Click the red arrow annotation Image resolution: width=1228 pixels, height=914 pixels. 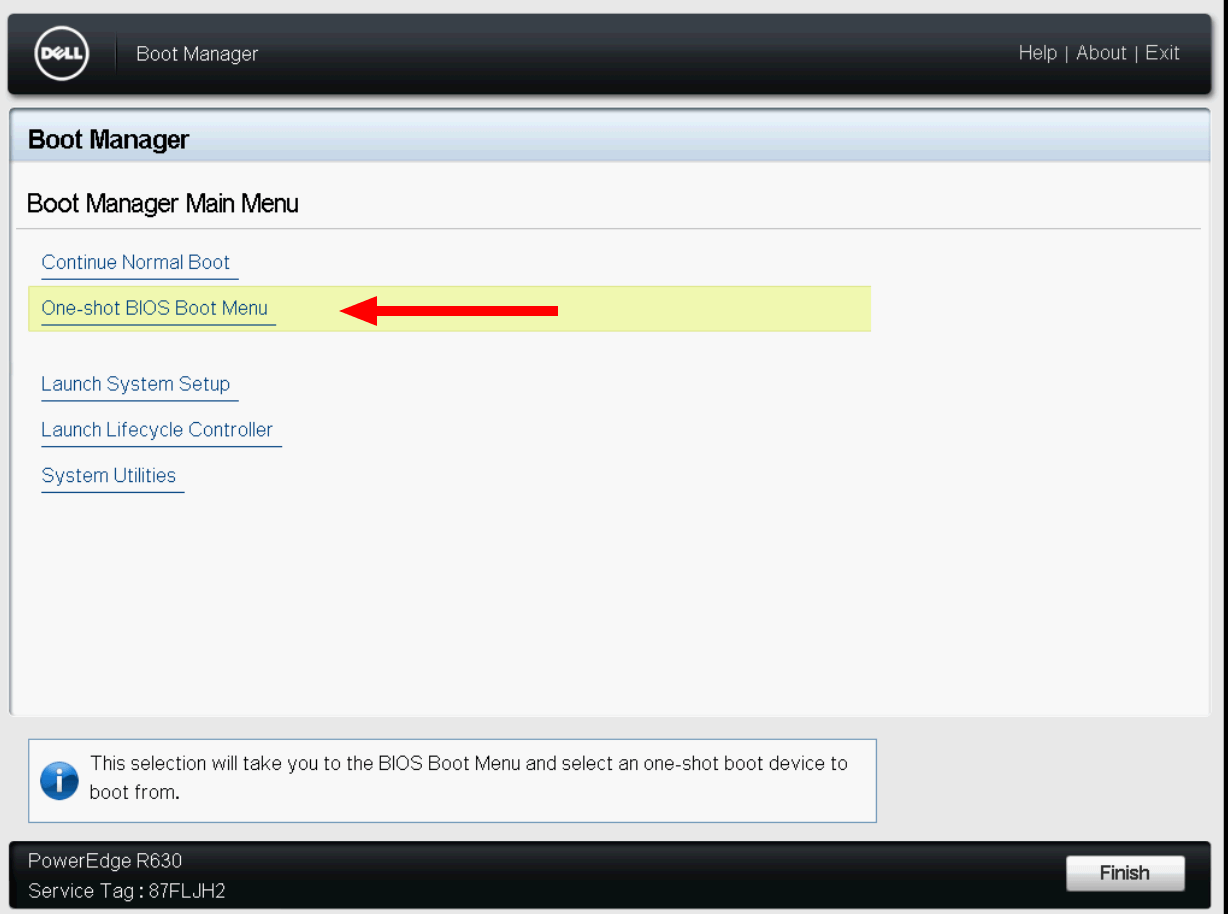[449, 311]
